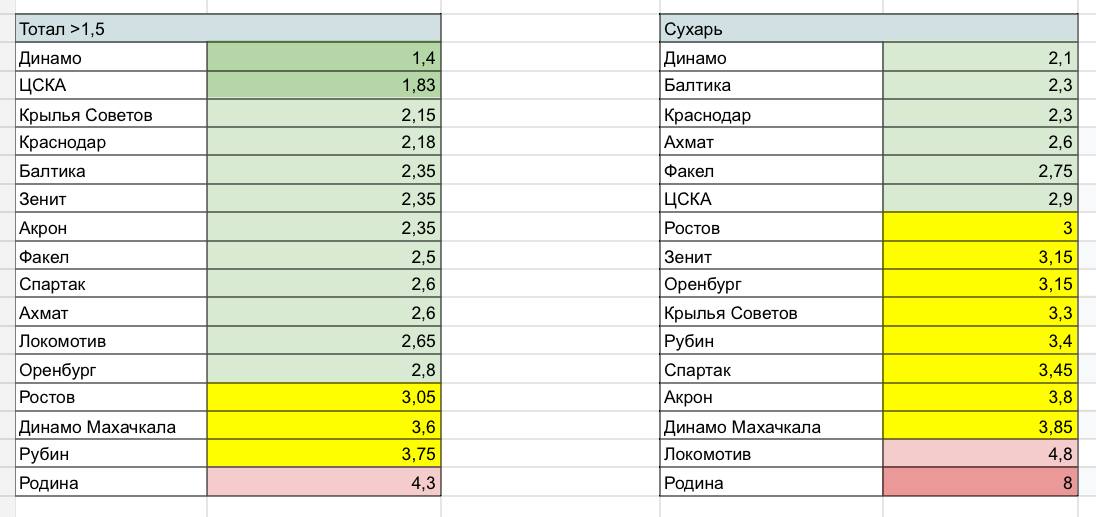Select Динамо Махачкала in right table
Image resolution: width=1096 pixels, height=517 pixels.
coord(771,426)
